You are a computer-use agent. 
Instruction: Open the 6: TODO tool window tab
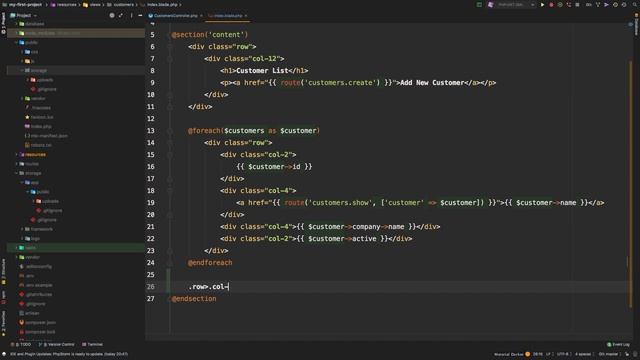coord(21,344)
